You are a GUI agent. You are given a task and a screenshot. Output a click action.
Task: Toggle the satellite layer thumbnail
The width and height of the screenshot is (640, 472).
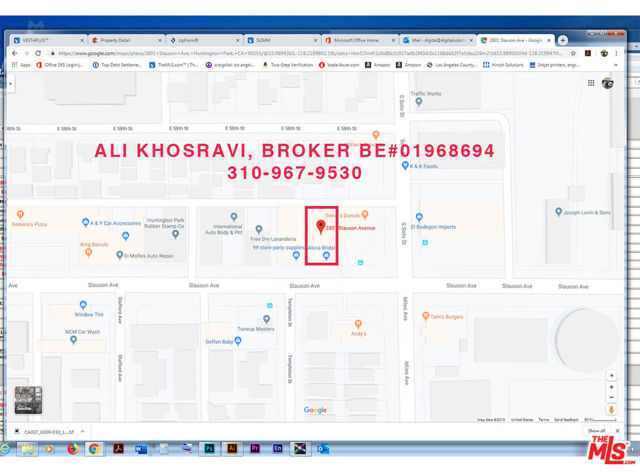[x=27, y=401]
